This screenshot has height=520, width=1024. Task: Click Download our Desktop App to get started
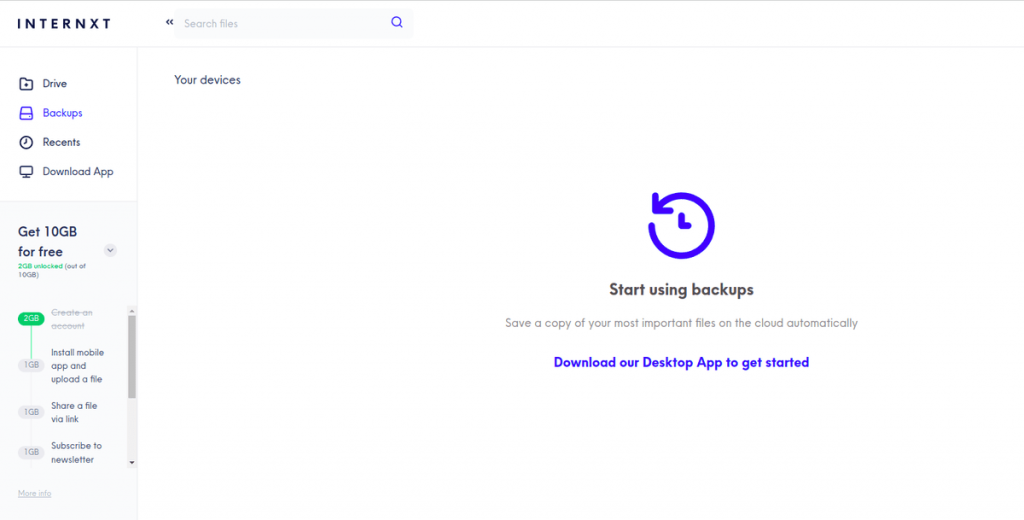pyautogui.click(x=681, y=362)
